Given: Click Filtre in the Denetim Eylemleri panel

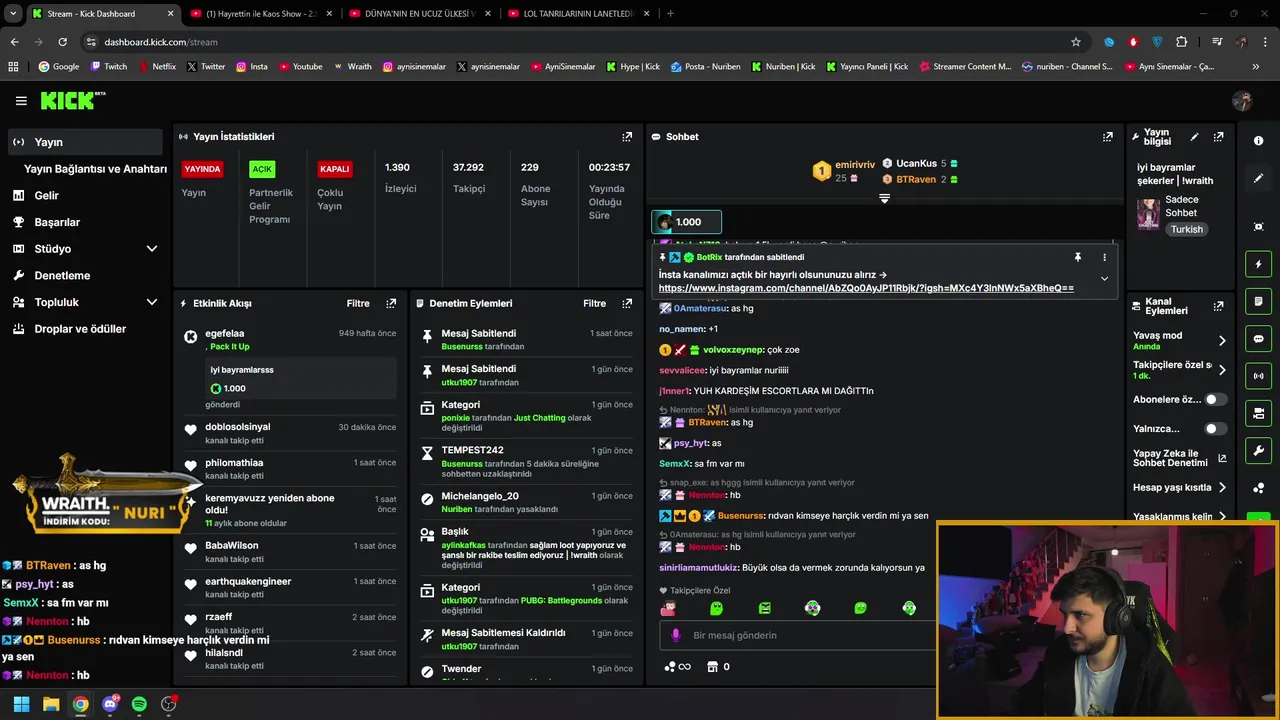Looking at the screenshot, I should 595,303.
